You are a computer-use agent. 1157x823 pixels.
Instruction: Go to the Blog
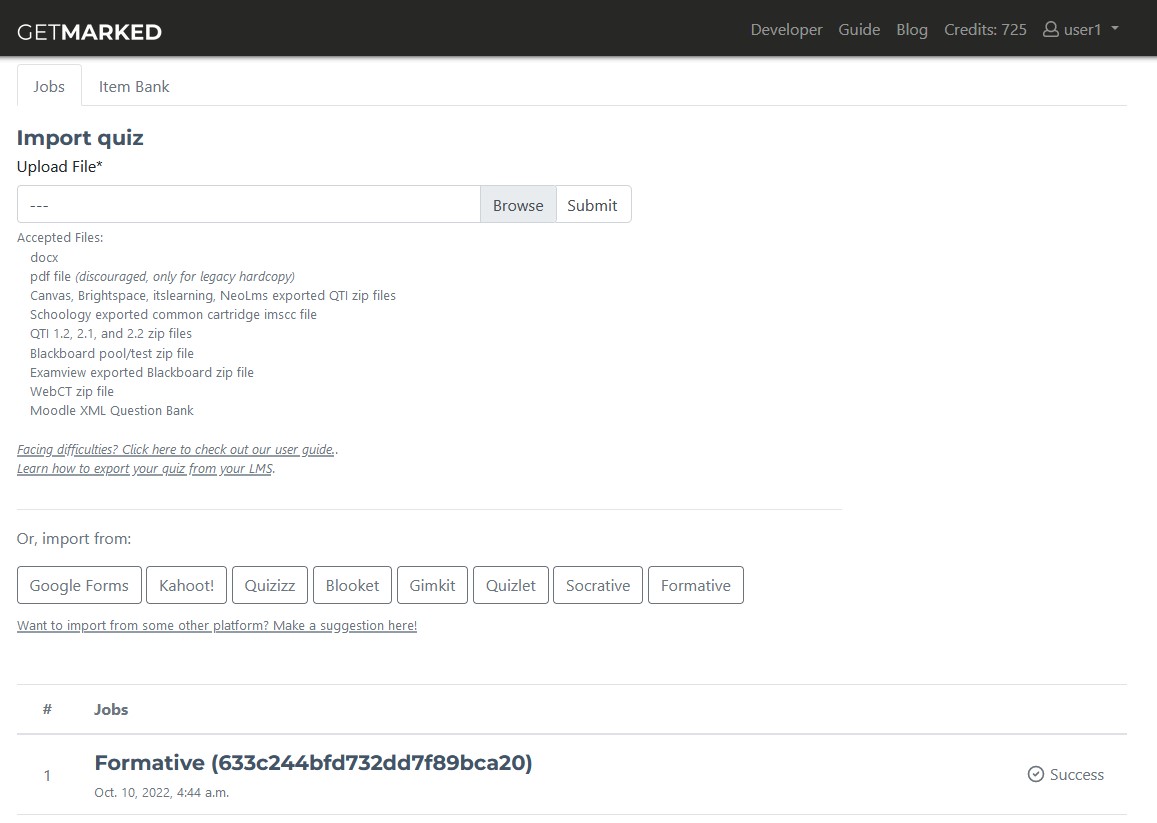tap(912, 30)
